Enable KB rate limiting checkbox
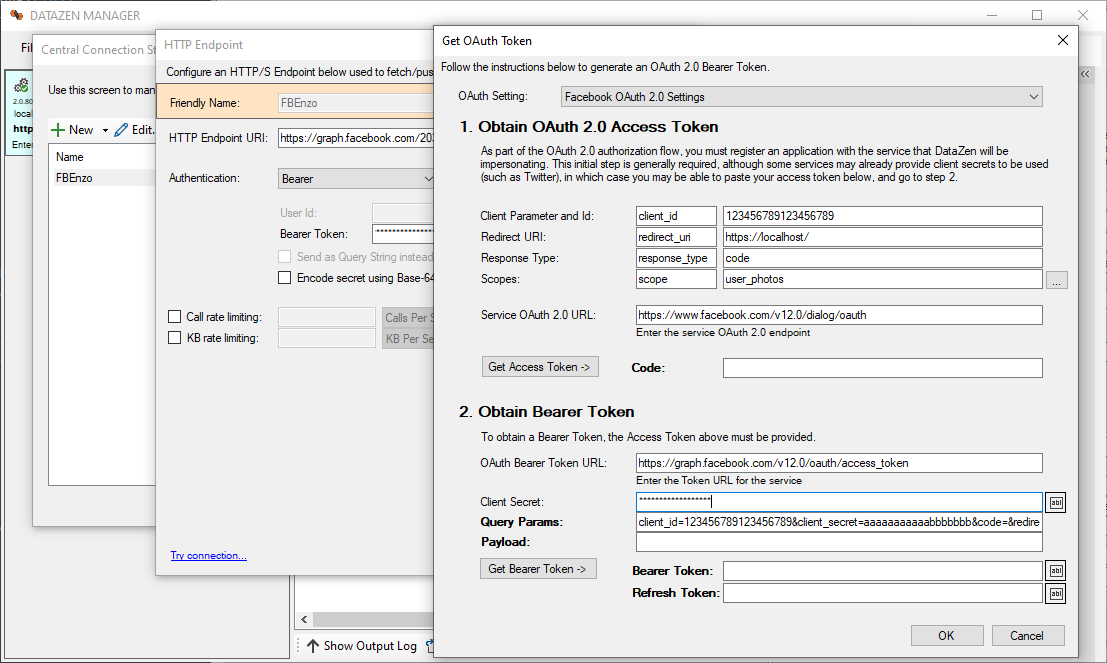Image resolution: width=1107 pixels, height=663 pixels. pyautogui.click(x=174, y=338)
